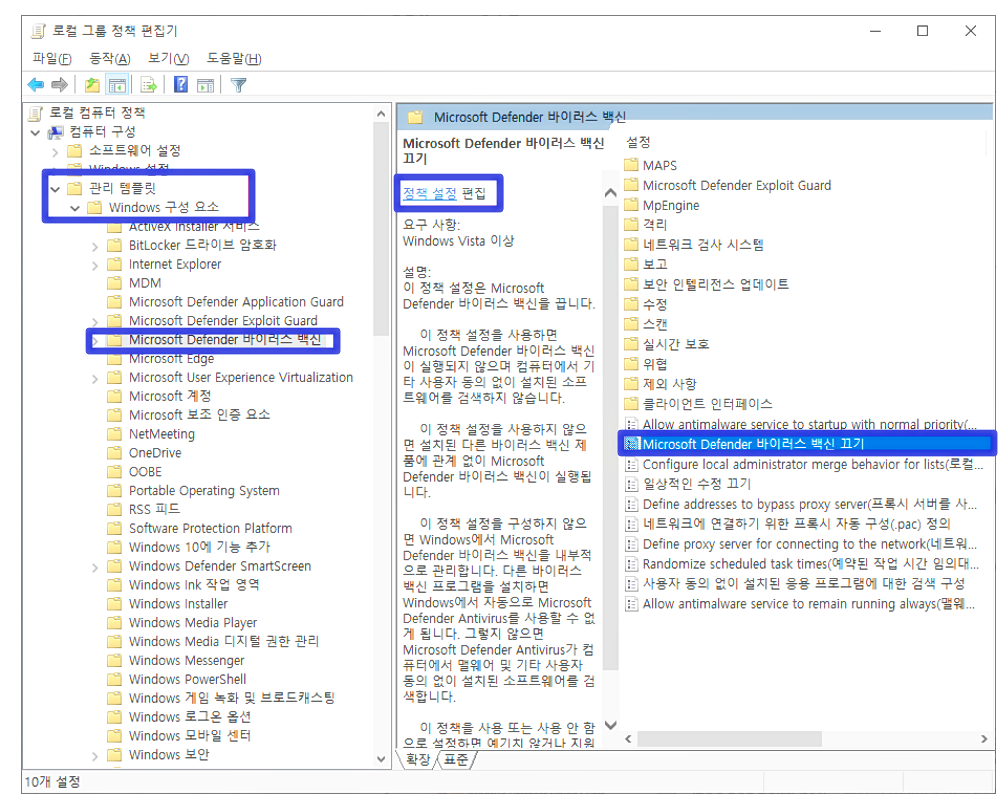Select Allow antimalware service to remain running policy

(801, 604)
